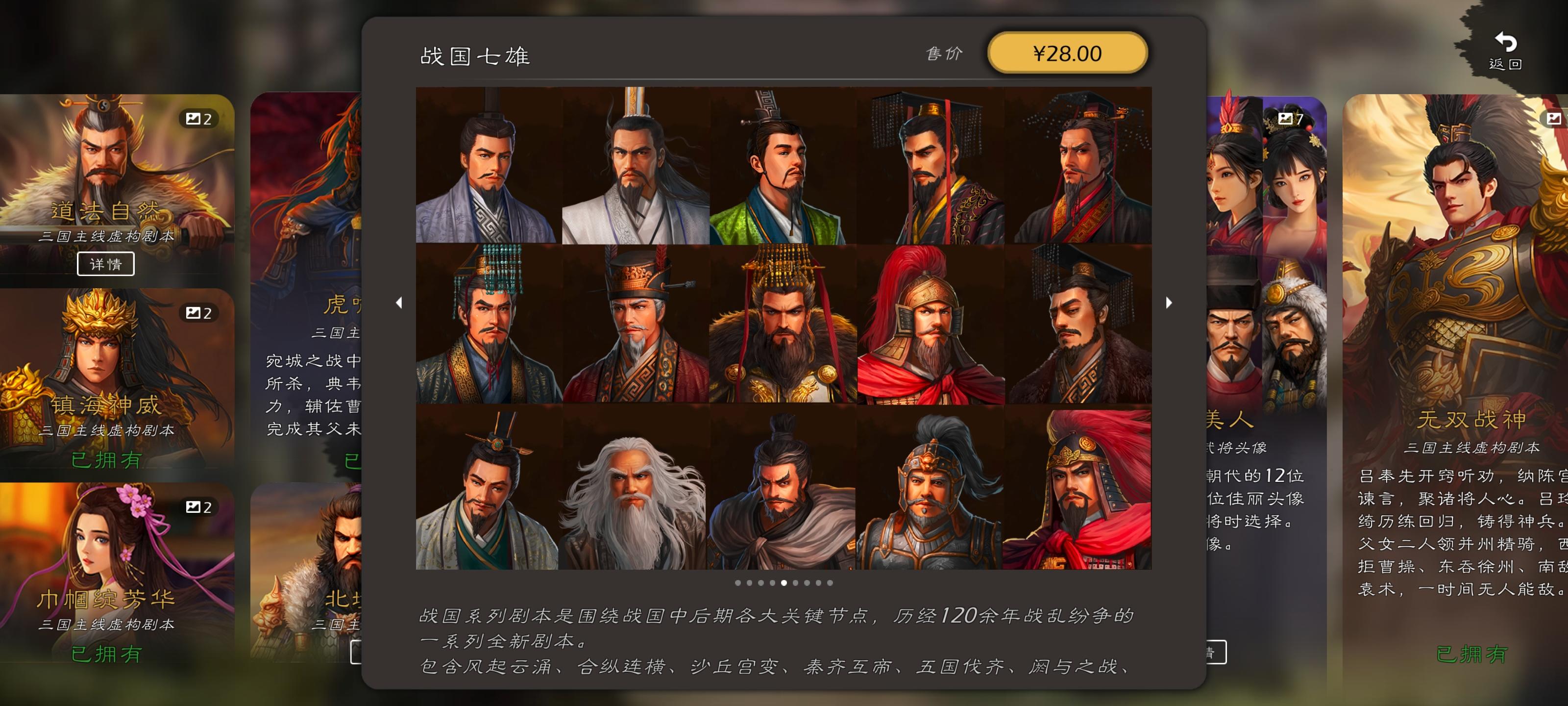1568x706 pixels.
Task: View the white-robed man portrait
Action: pyautogui.click(x=635, y=166)
